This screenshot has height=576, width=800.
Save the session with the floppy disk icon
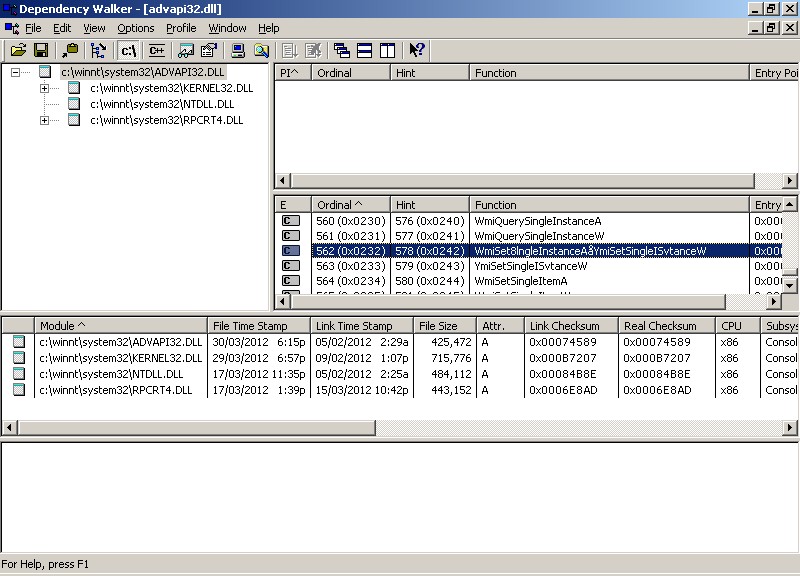click(x=41, y=50)
